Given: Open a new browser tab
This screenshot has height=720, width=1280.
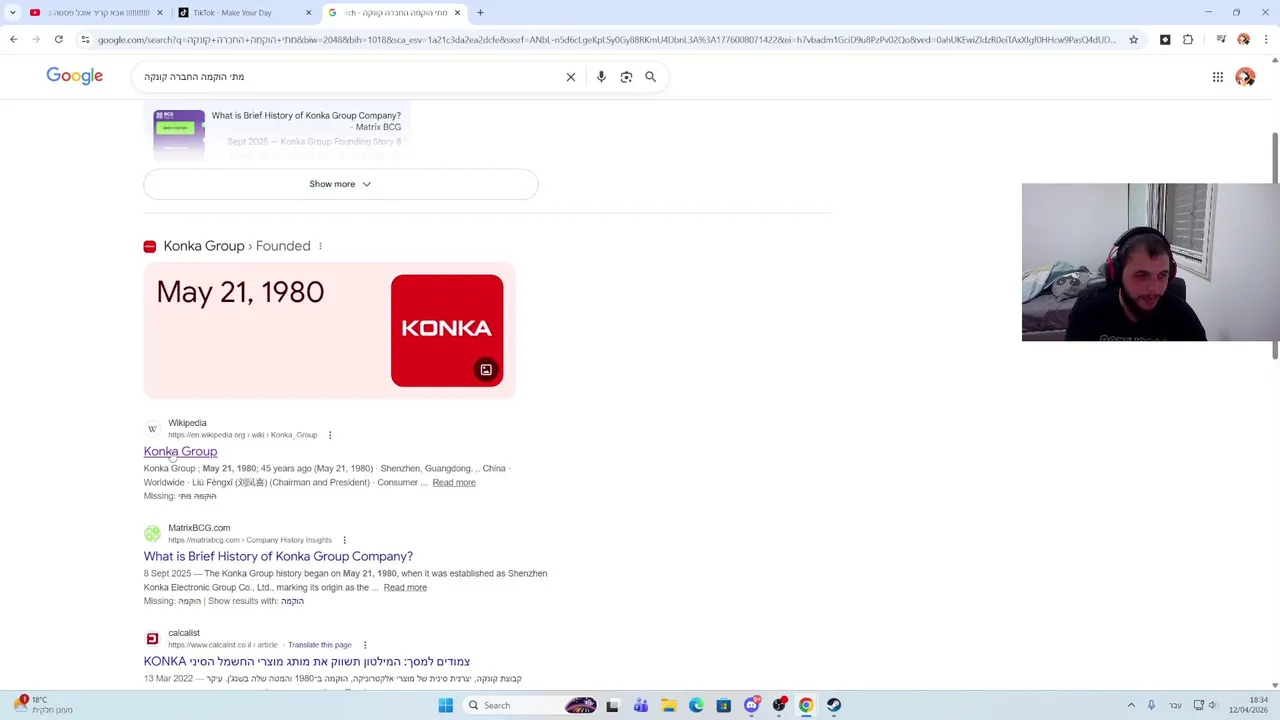Looking at the screenshot, I should tap(480, 13).
